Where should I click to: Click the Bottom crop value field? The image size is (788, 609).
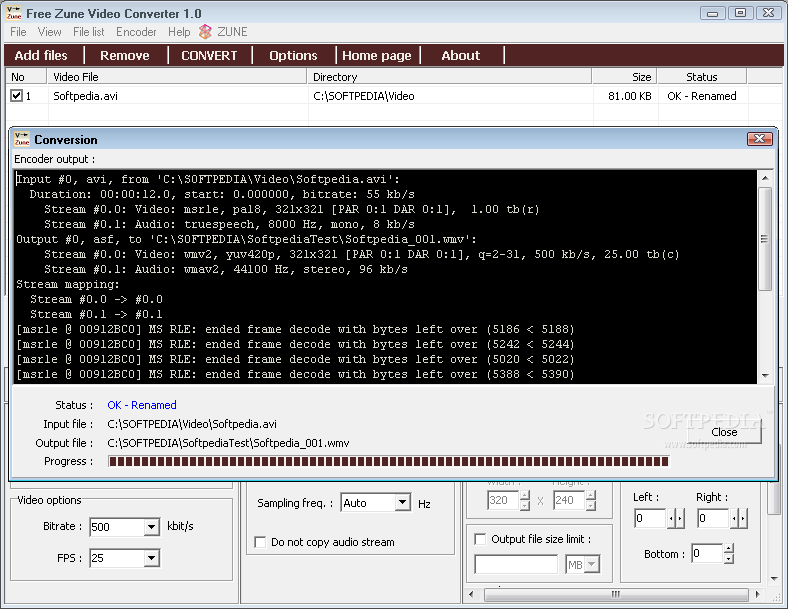point(708,554)
